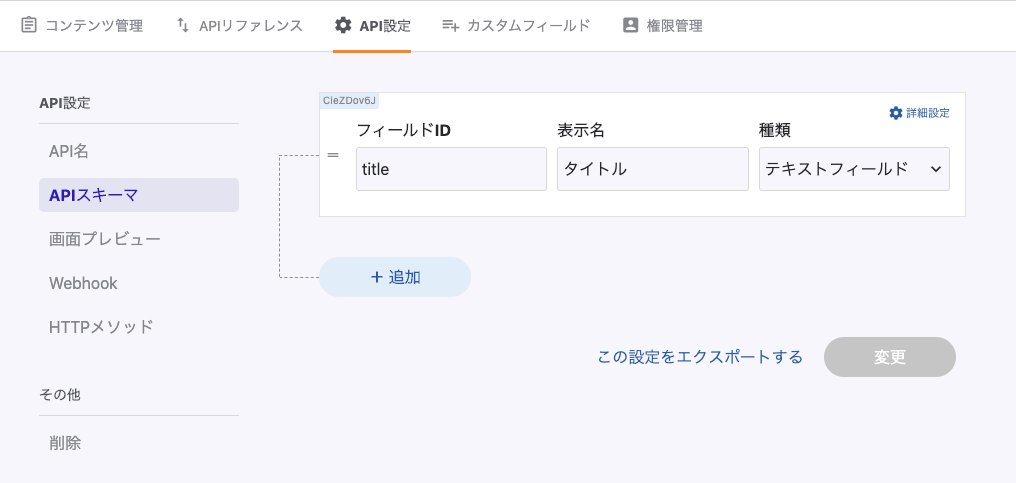Open the 種類 dropdown showing テキストフィールド

click(853, 169)
